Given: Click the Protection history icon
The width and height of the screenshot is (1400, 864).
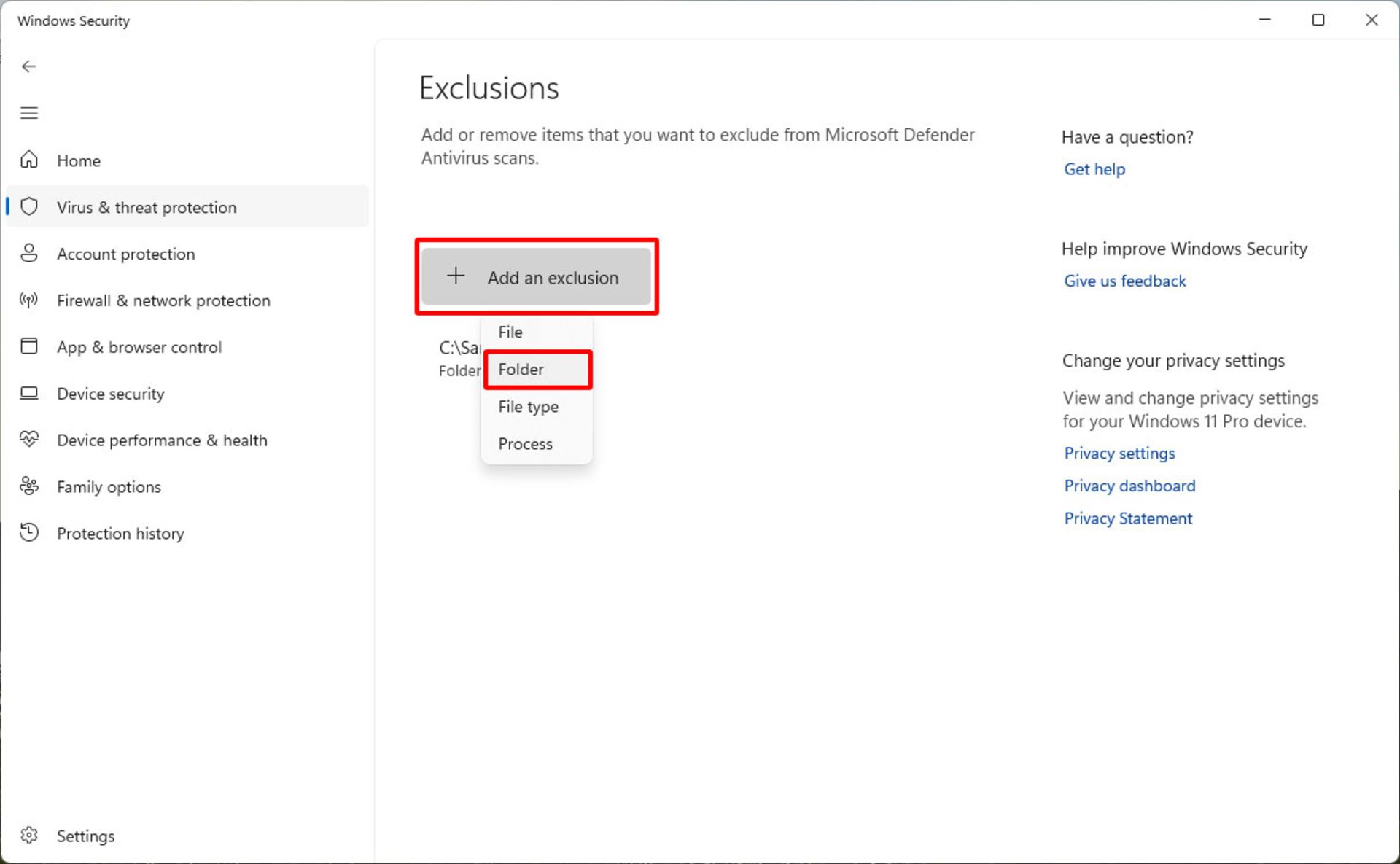Looking at the screenshot, I should pos(30,533).
